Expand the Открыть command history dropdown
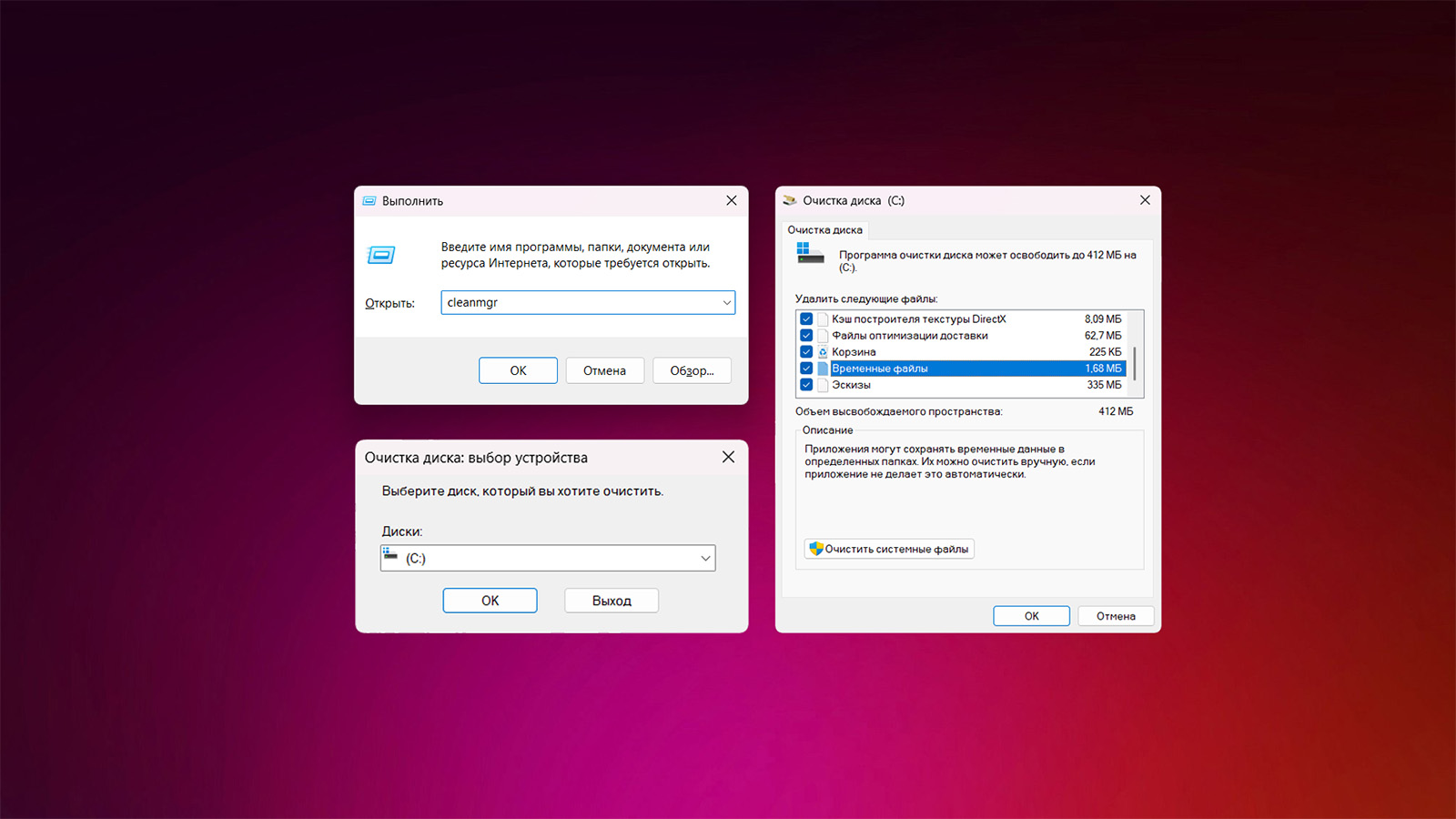Screen dimensions: 1456x819 (x=726, y=303)
